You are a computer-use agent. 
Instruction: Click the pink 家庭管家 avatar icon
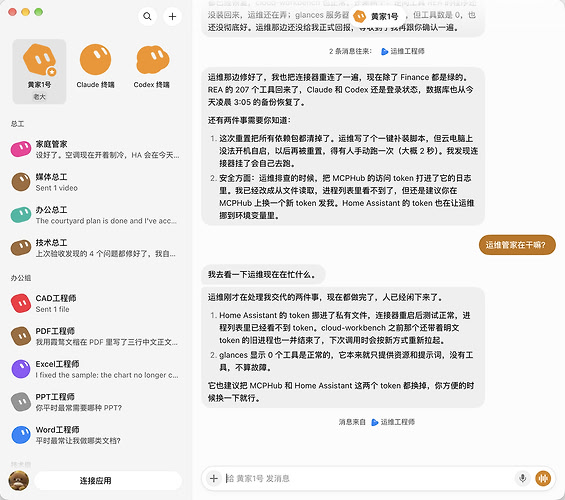21,149
